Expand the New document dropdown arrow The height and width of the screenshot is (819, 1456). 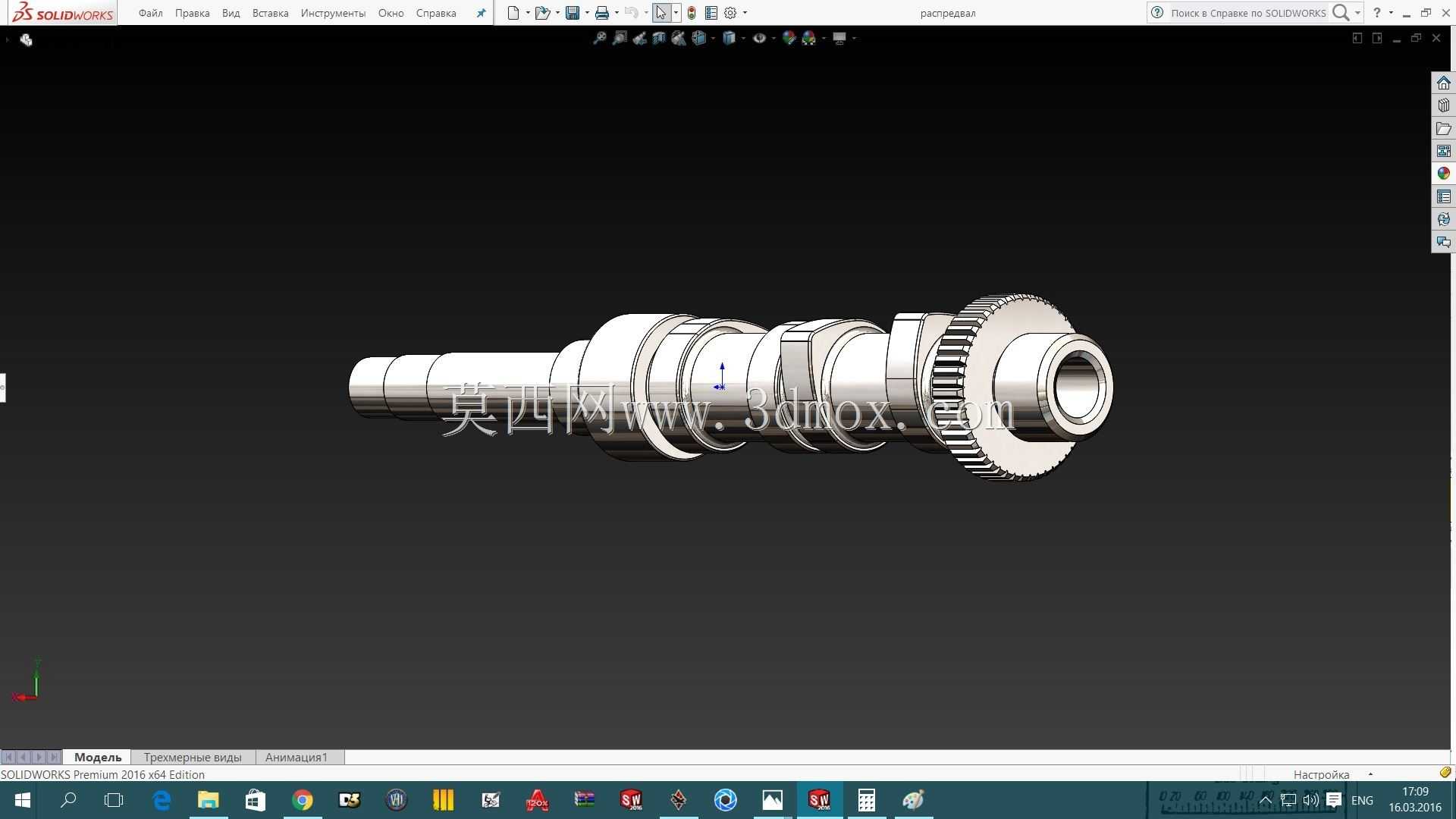pyautogui.click(x=528, y=13)
